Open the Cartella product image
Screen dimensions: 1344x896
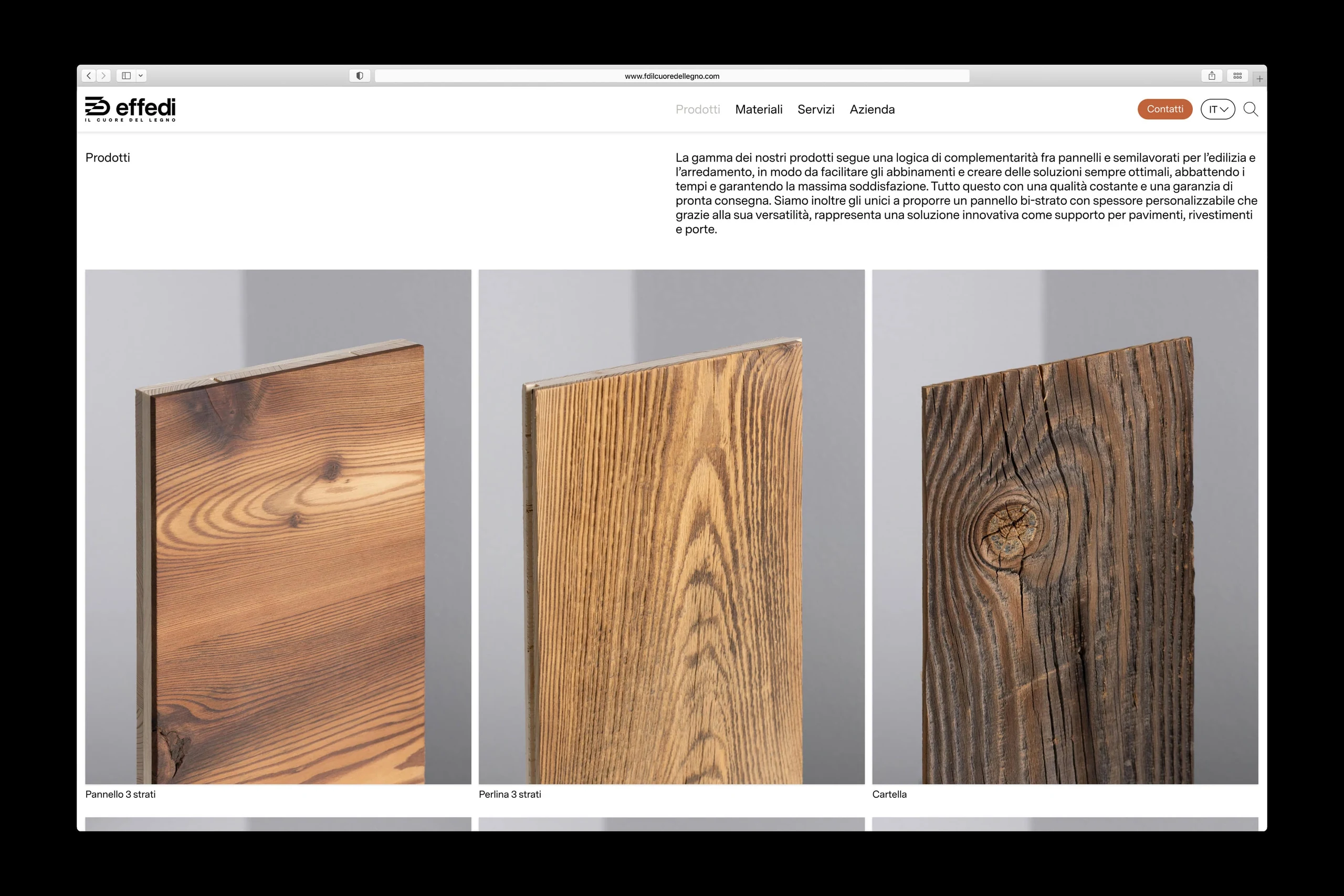coord(1065,527)
